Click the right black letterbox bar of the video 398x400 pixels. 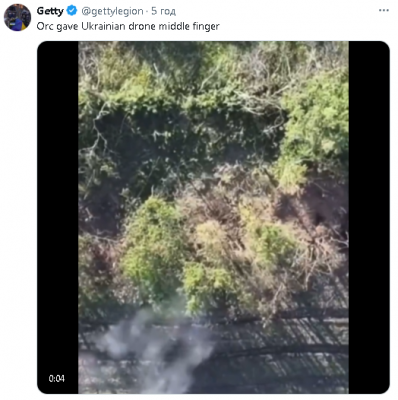coord(369,217)
